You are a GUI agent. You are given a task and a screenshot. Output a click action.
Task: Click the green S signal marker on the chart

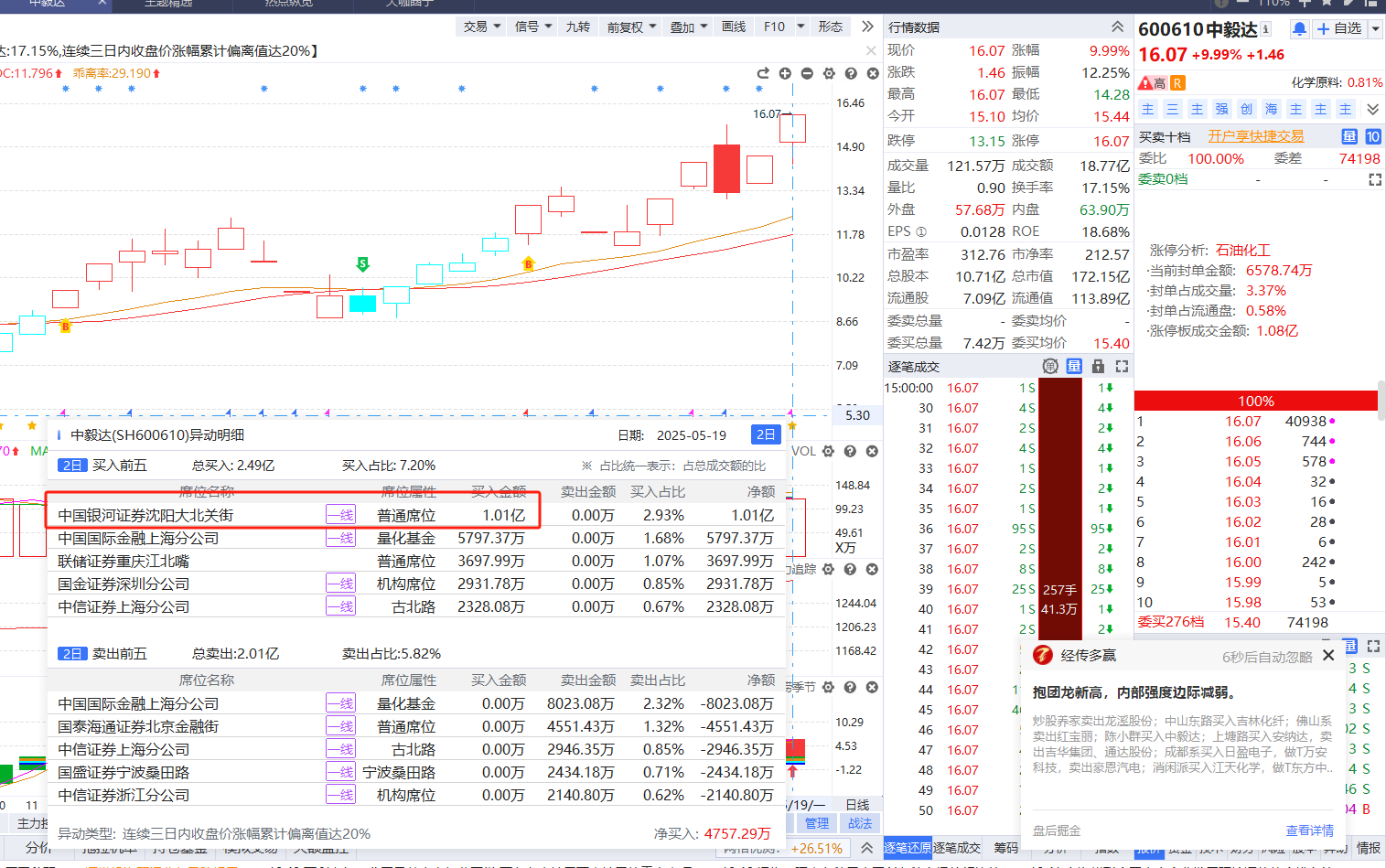[362, 264]
